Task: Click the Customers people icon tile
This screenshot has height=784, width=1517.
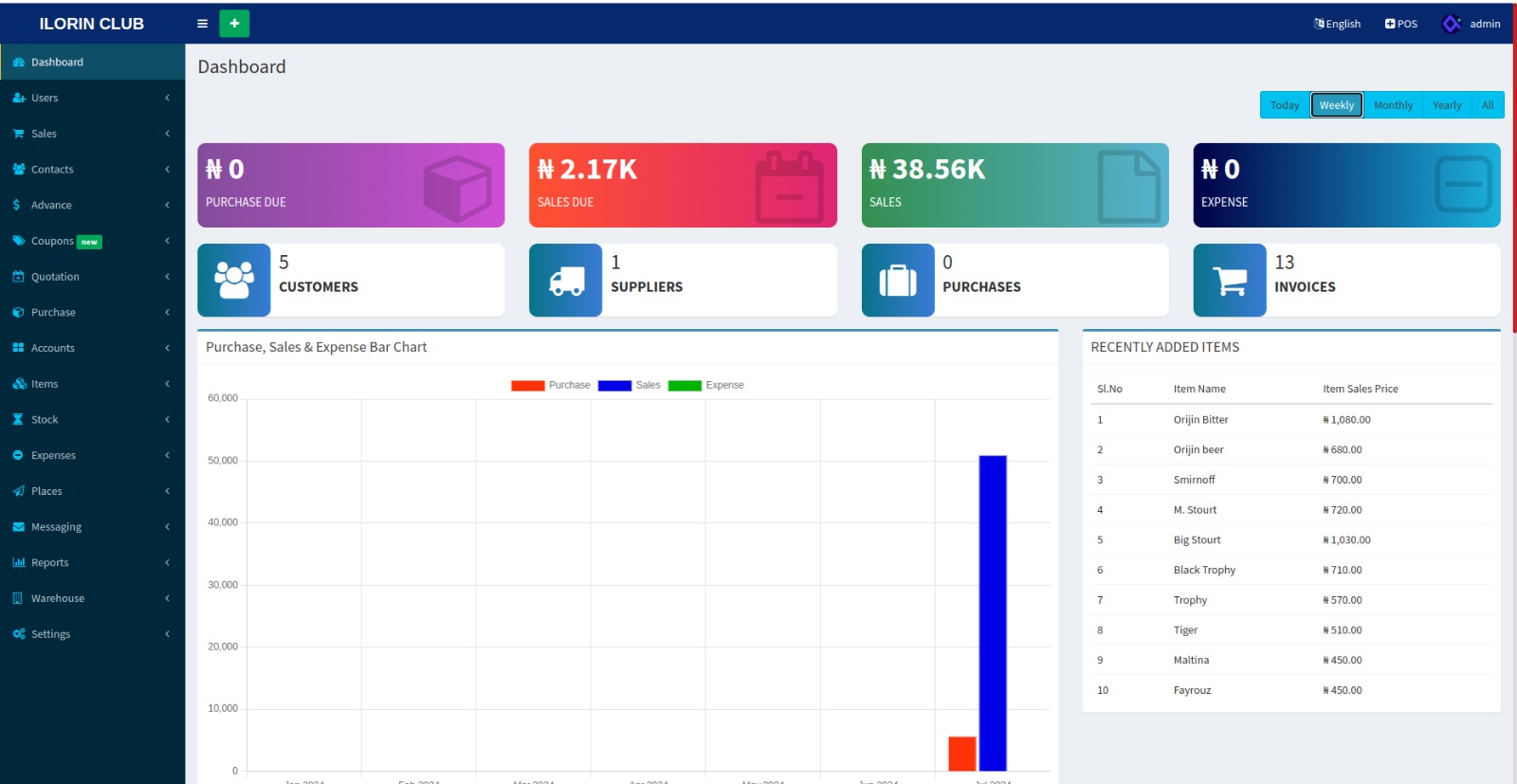Action: [x=234, y=281]
